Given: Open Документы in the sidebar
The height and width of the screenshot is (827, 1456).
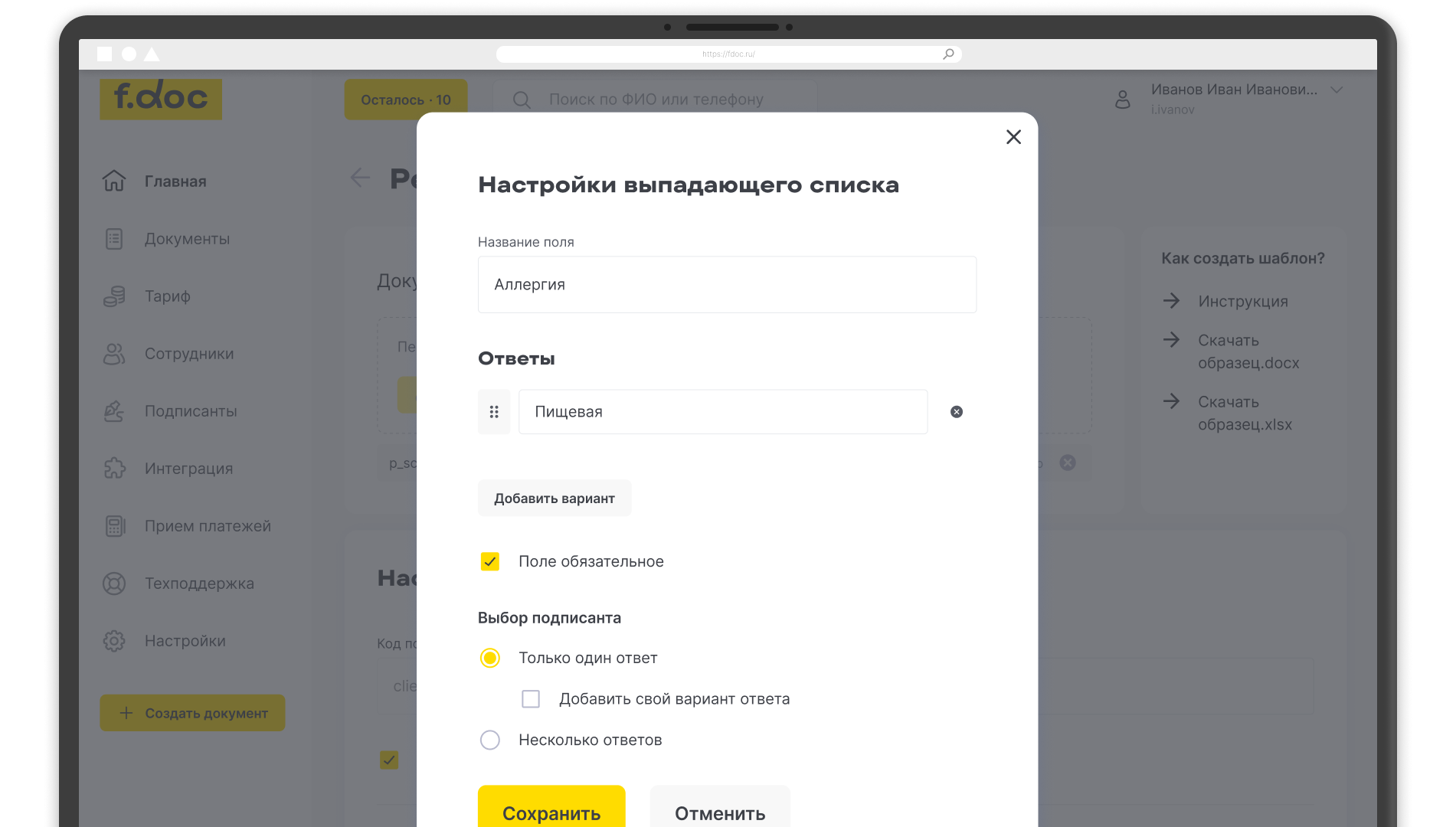Looking at the screenshot, I should pyautogui.click(x=187, y=239).
